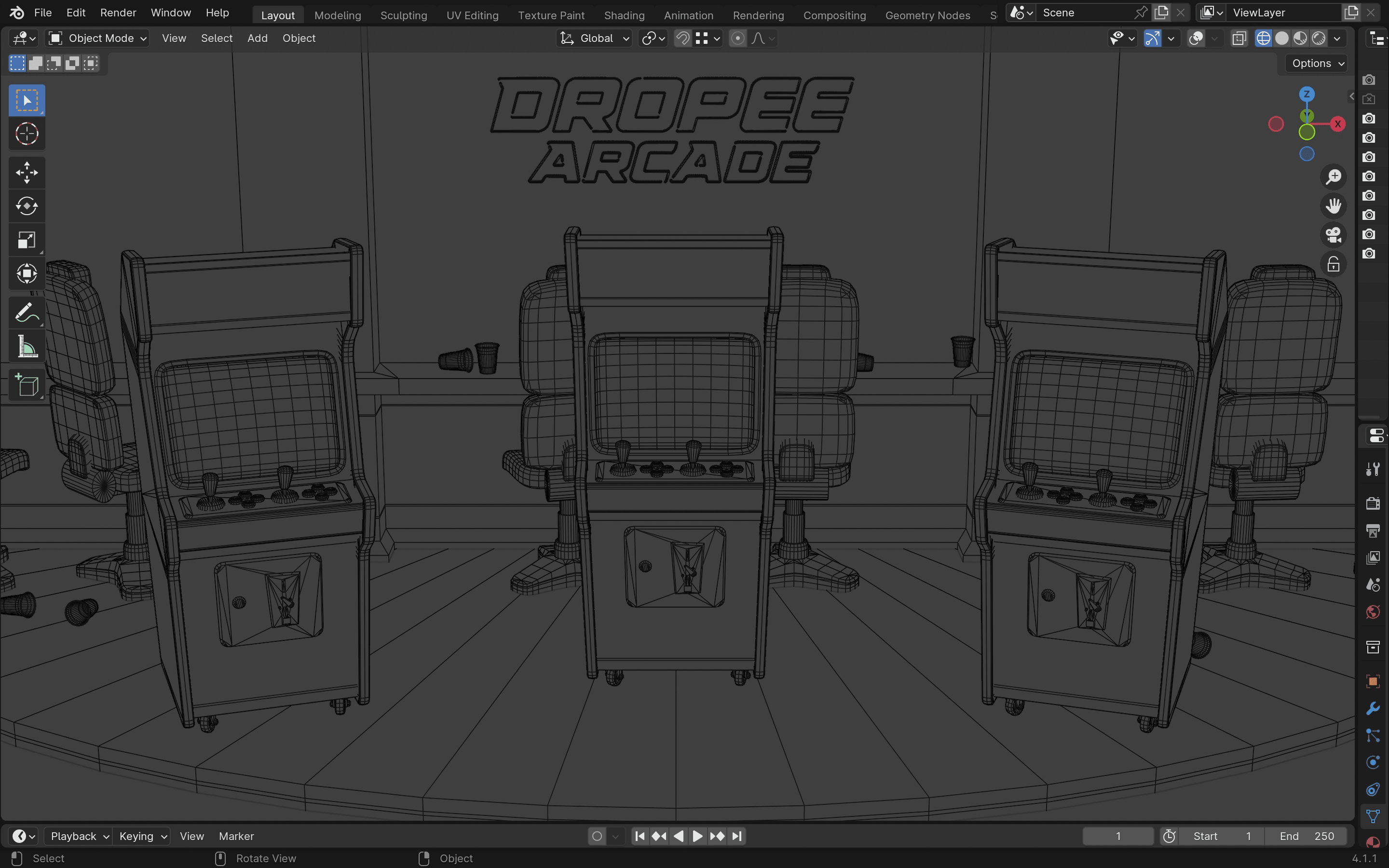This screenshot has height=868, width=1389.
Task: Click the Add Cube tool
Action: [x=27, y=385]
